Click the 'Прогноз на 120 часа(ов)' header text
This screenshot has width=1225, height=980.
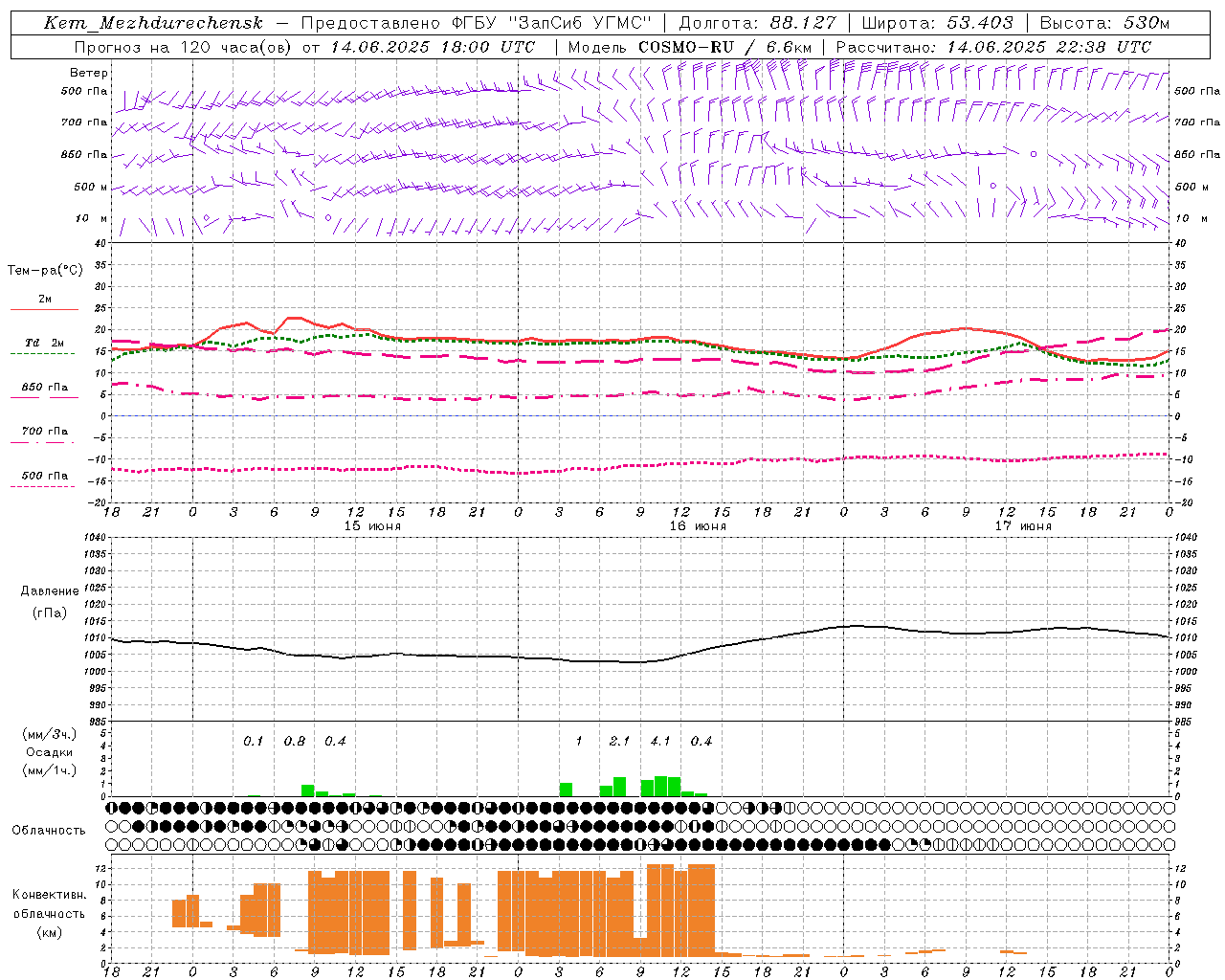[x=184, y=47]
